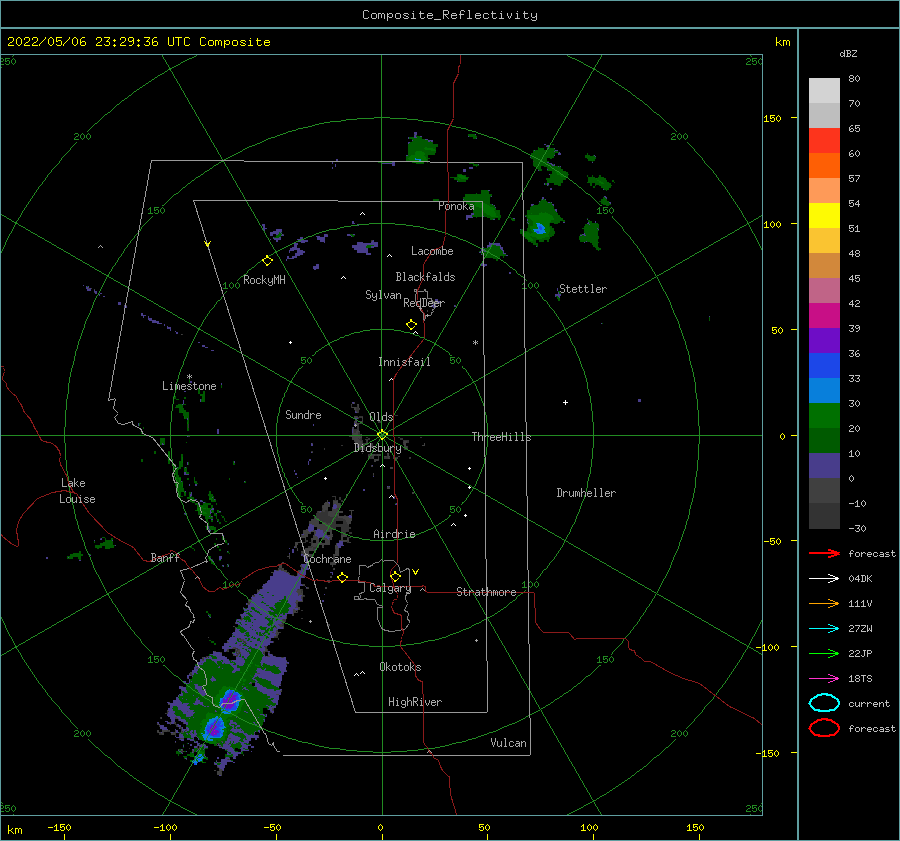Click the yellow diamond marker below RedDeer
The image size is (900, 841).
click(411, 325)
